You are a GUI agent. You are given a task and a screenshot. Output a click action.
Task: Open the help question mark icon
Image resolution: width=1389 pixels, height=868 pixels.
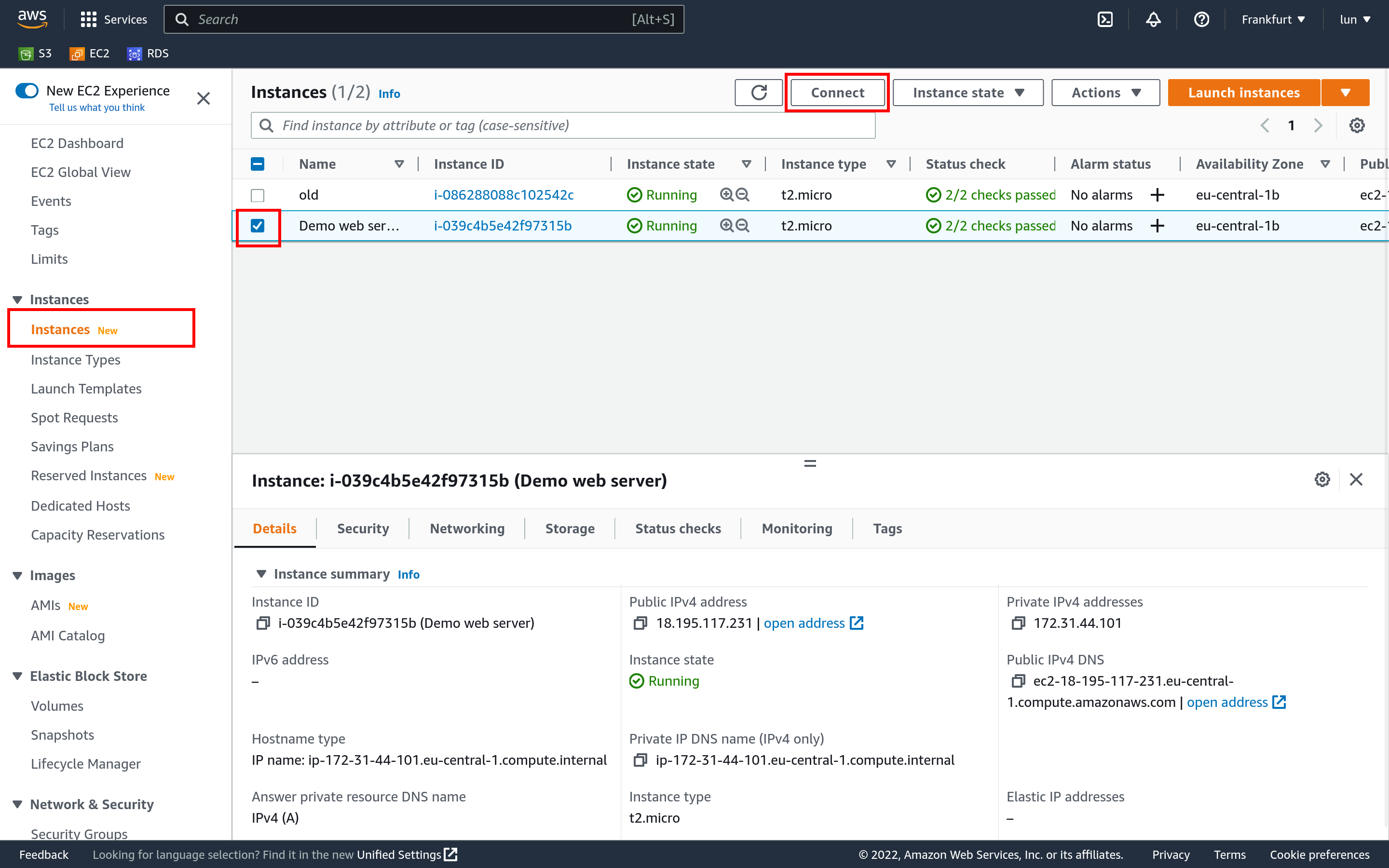pyautogui.click(x=1201, y=19)
